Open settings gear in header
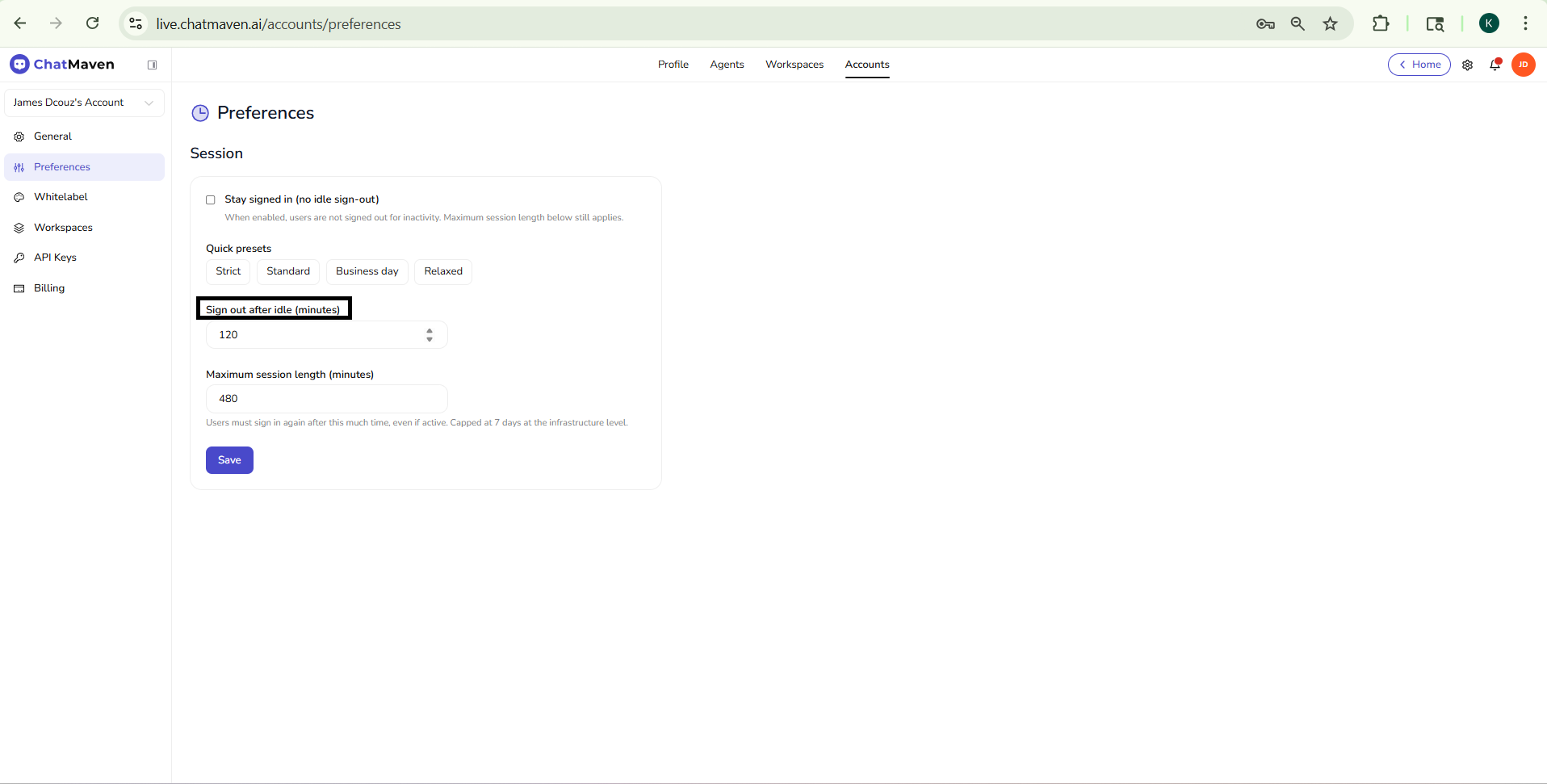The height and width of the screenshot is (784, 1547). tap(1467, 65)
